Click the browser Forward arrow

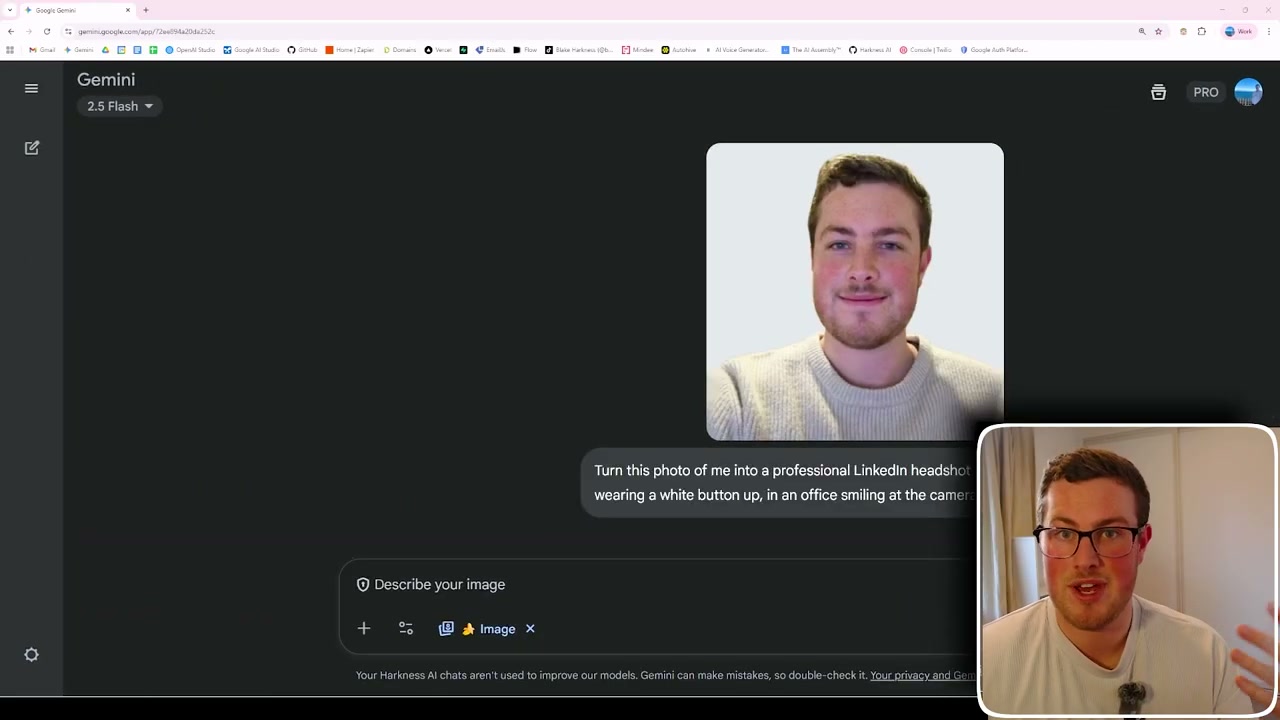click(x=28, y=31)
